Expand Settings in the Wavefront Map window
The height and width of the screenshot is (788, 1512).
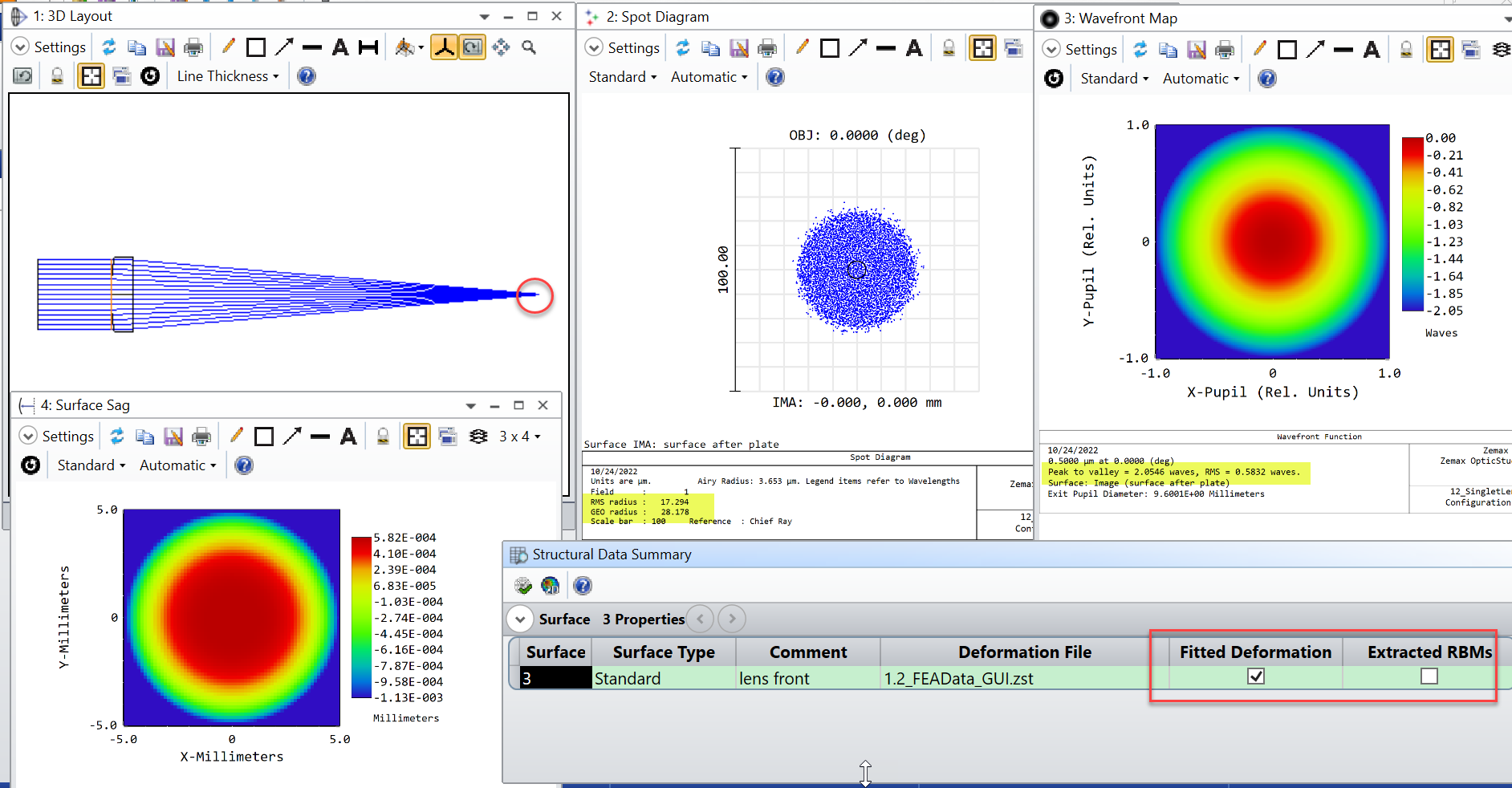[x=1079, y=50]
